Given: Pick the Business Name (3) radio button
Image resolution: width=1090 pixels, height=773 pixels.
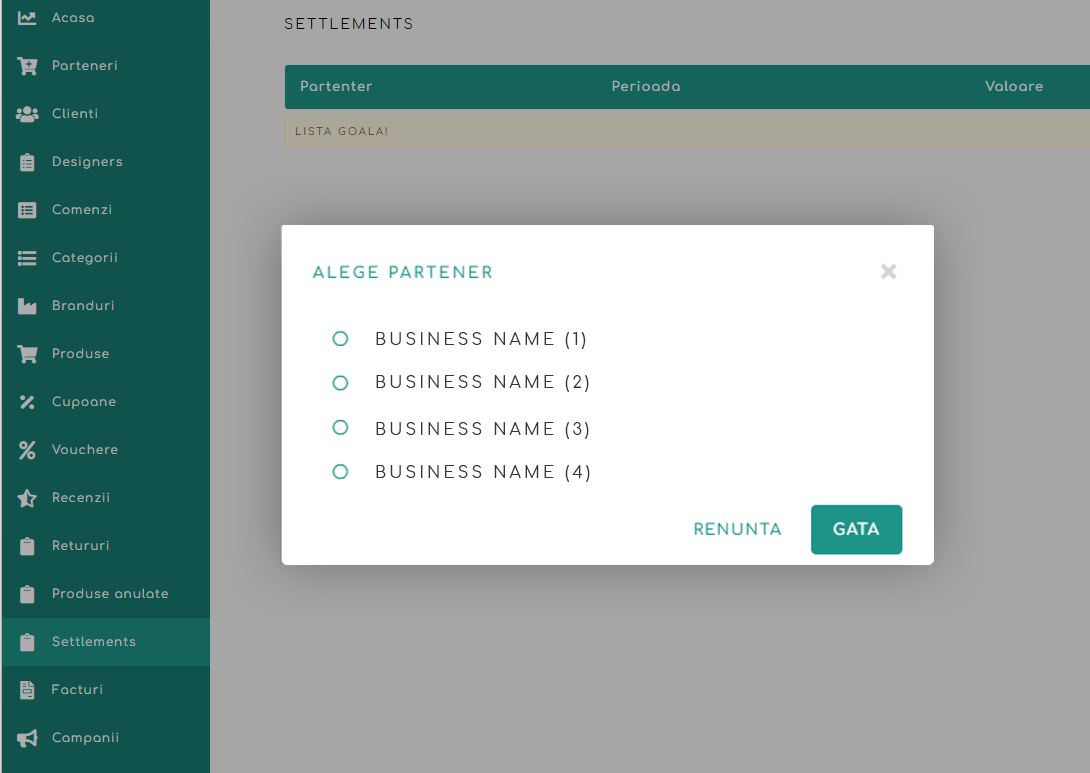Looking at the screenshot, I should click(x=340, y=428).
